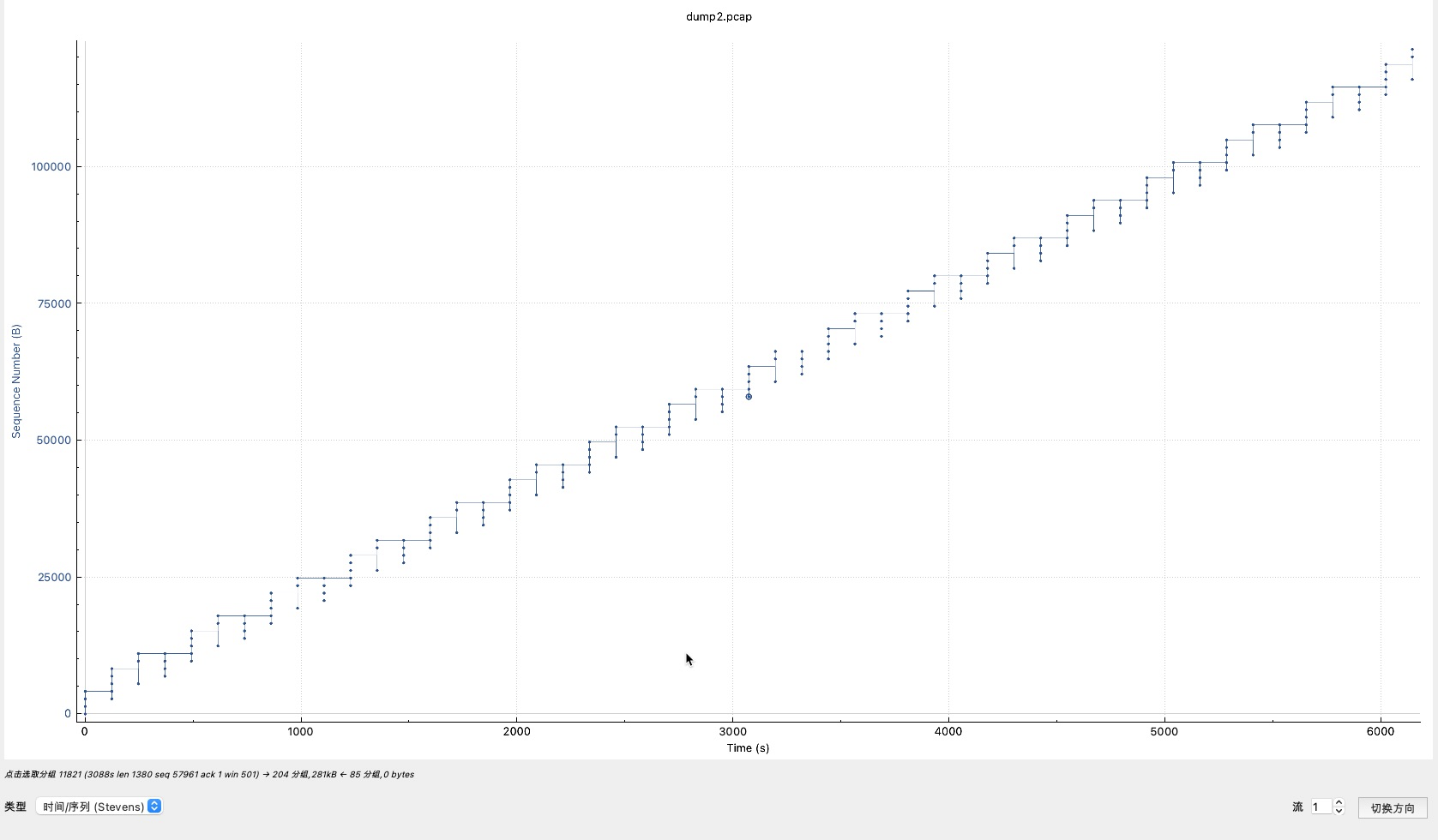Click the circled selected packet marker on graph
1438x840 pixels.
coord(749,397)
